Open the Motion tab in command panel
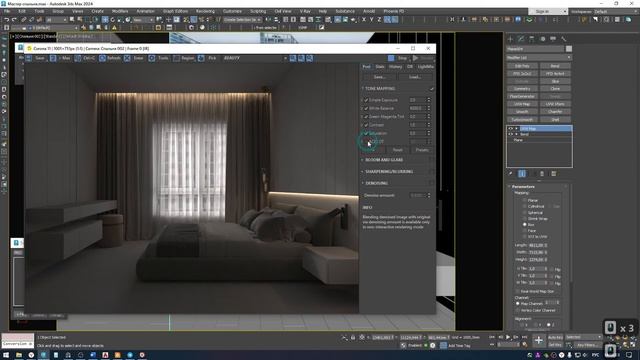 (x=542, y=39)
